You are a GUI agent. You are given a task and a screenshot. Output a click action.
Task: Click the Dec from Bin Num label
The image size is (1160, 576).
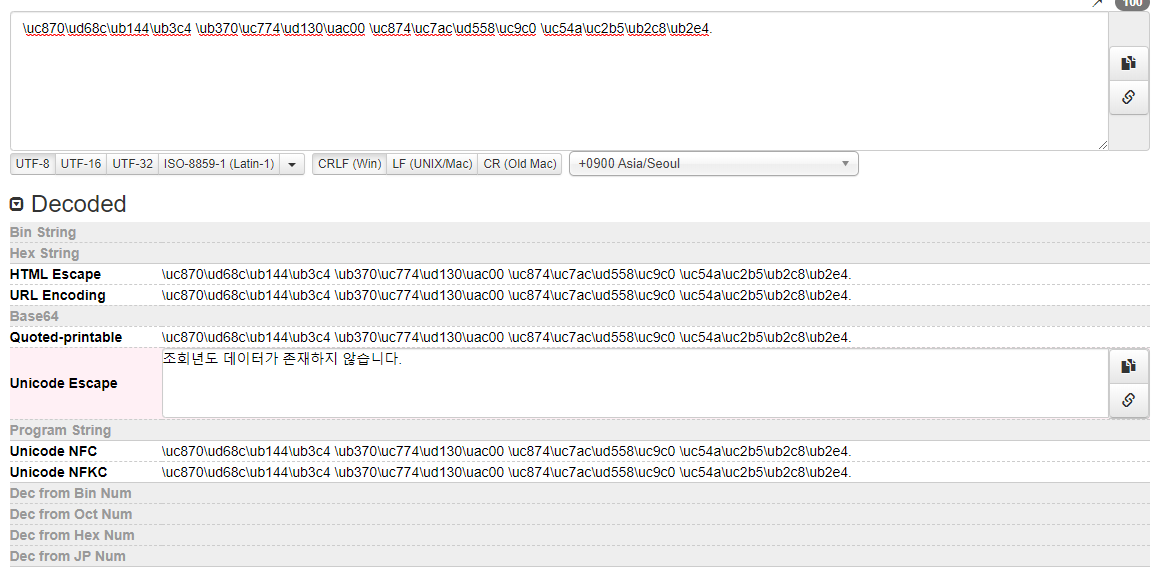click(x=70, y=493)
